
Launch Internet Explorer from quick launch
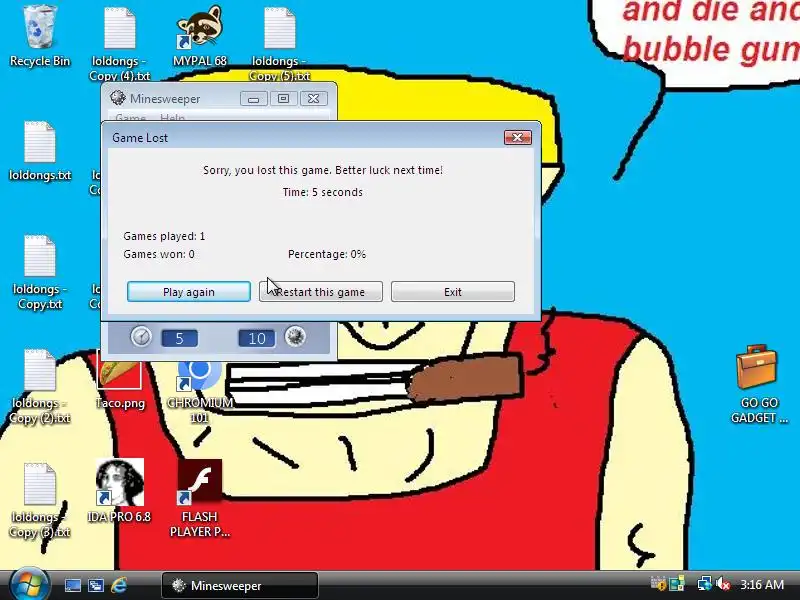pyautogui.click(x=119, y=585)
